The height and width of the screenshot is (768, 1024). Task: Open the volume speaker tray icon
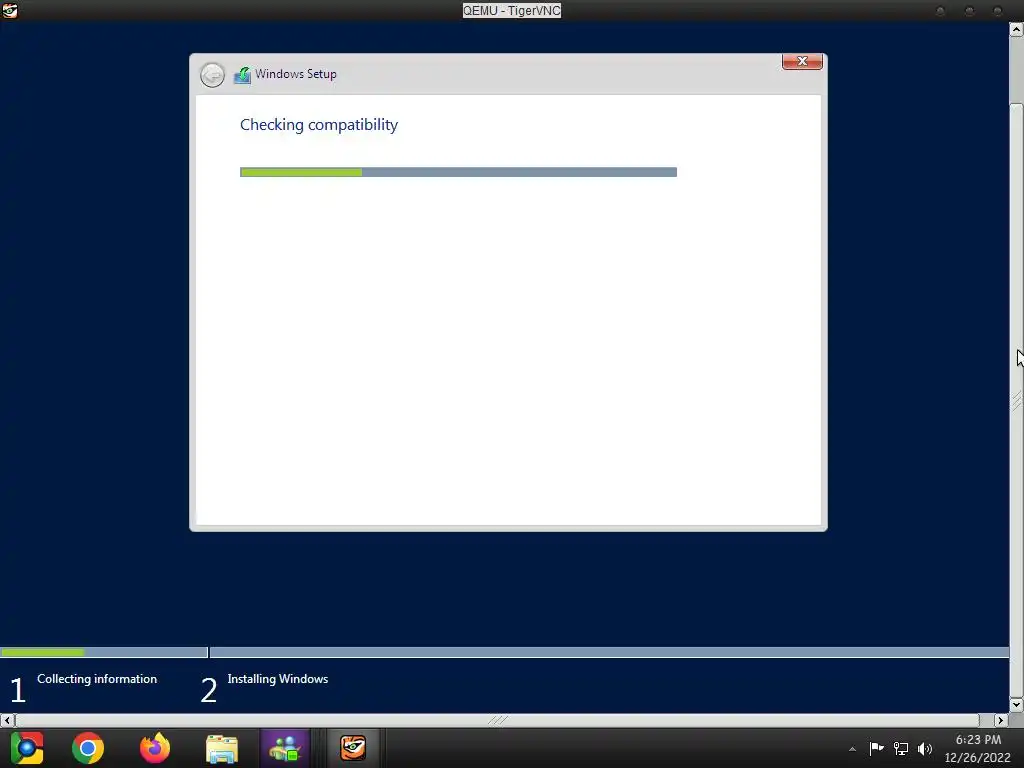pos(925,748)
